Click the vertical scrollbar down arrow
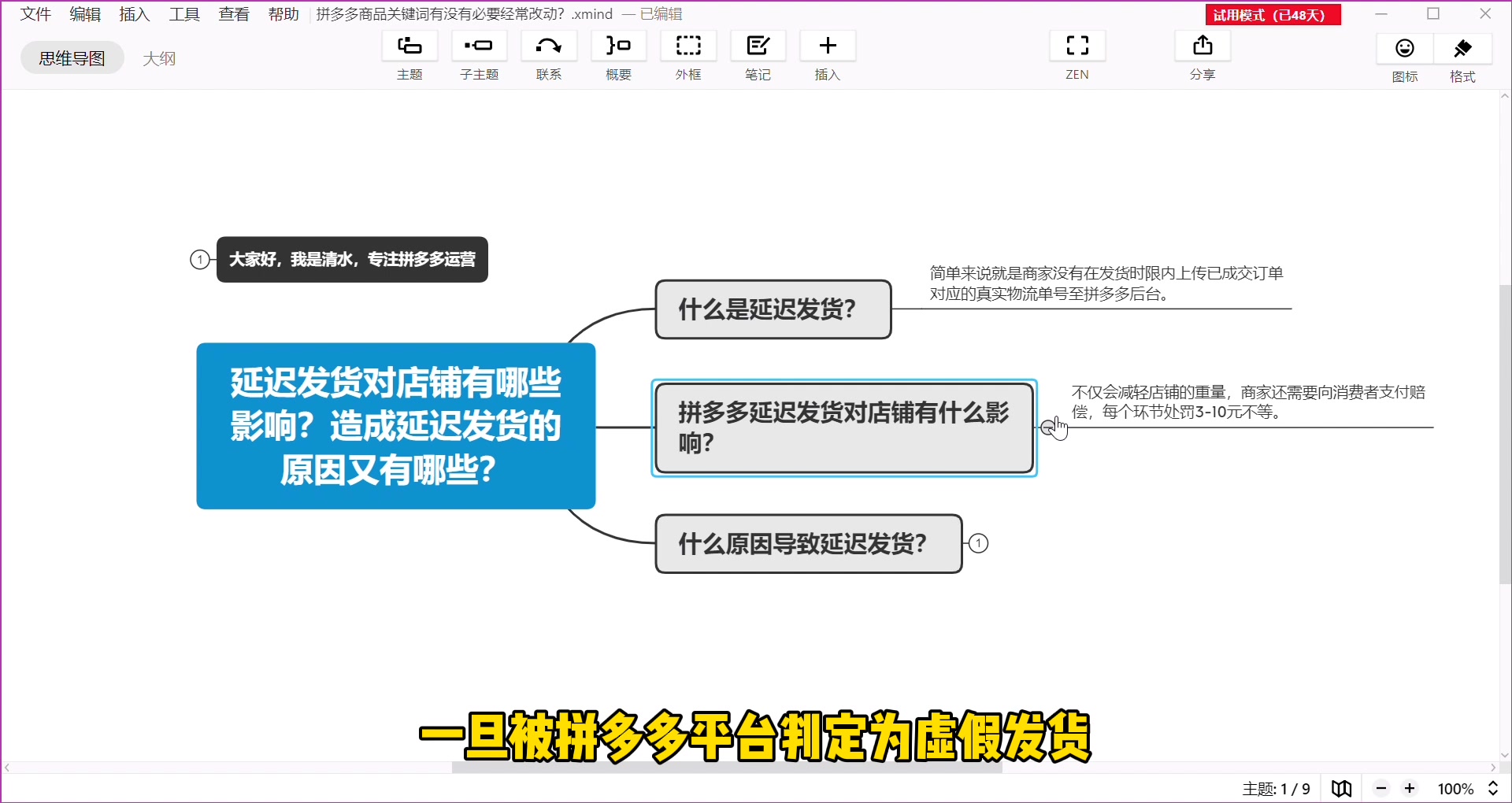Screen dimensions: 1512x803 click(x=1505, y=755)
